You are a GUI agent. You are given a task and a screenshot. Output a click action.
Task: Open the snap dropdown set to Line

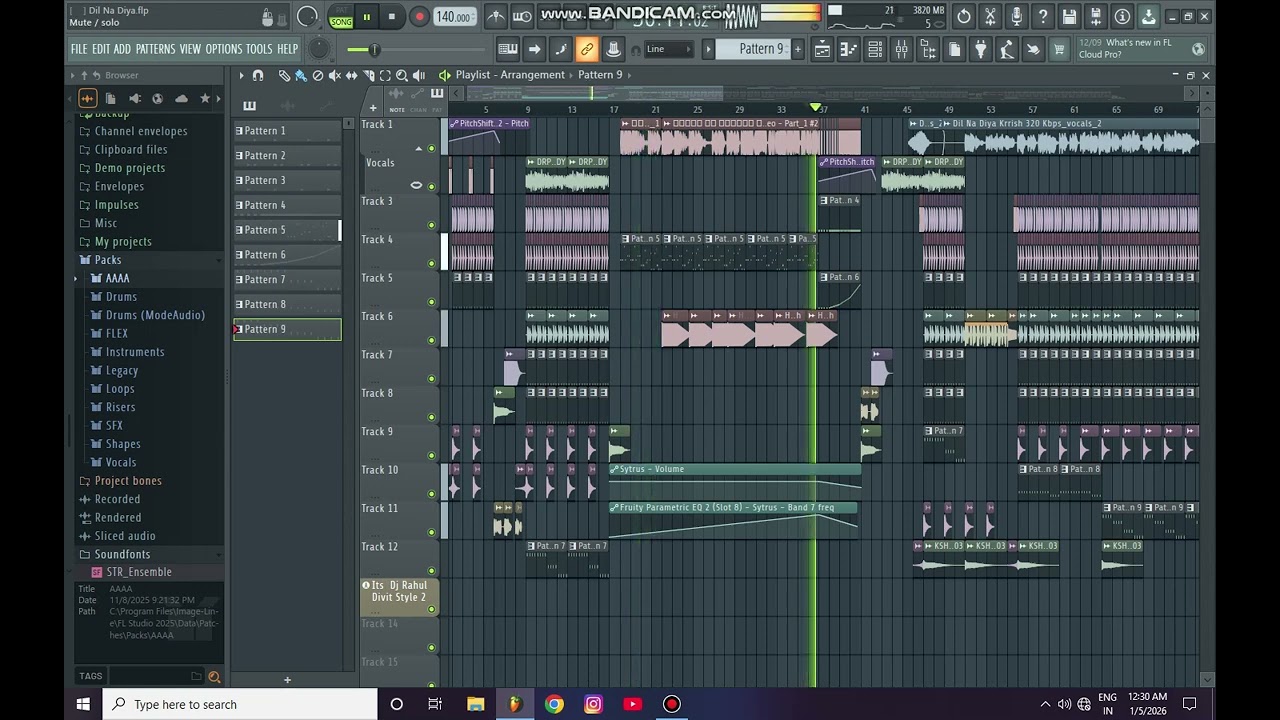tap(669, 49)
